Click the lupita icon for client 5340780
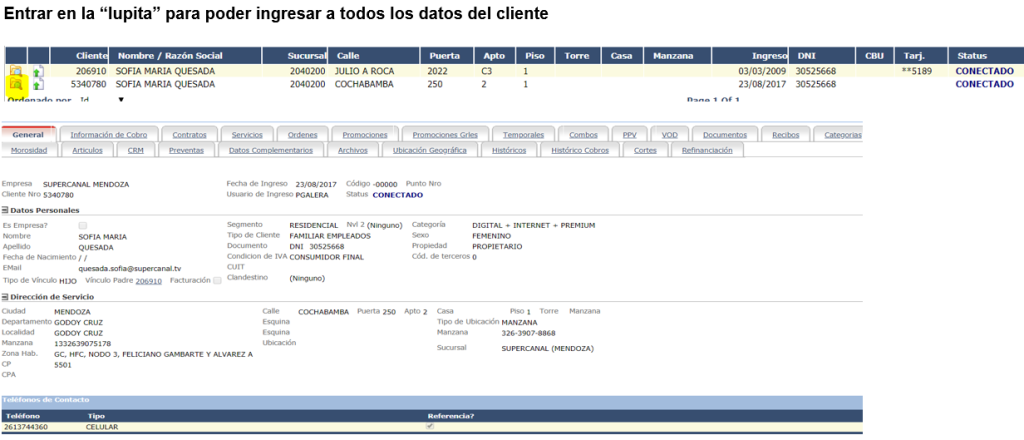 coord(16,86)
